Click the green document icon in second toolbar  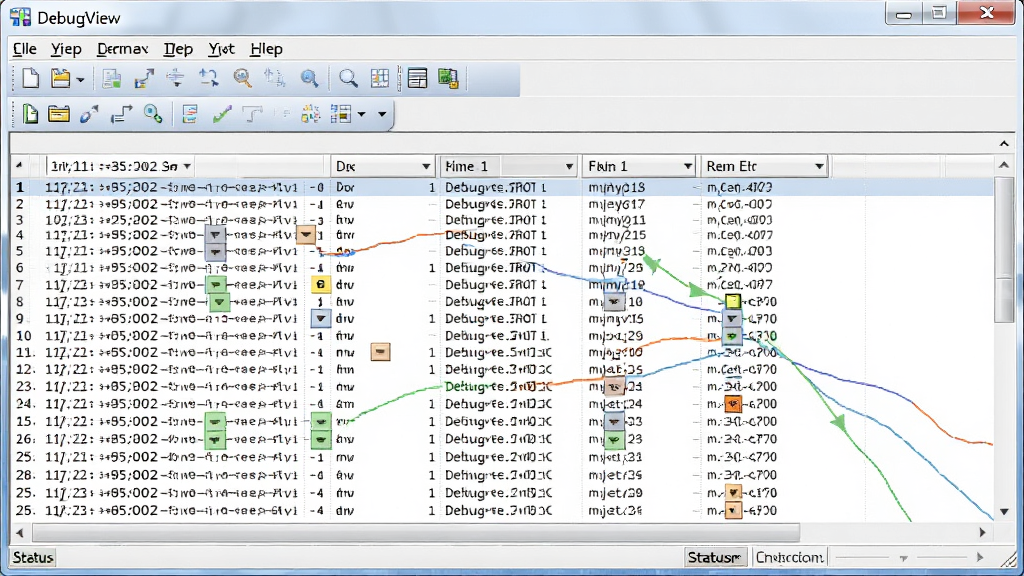[30, 114]
